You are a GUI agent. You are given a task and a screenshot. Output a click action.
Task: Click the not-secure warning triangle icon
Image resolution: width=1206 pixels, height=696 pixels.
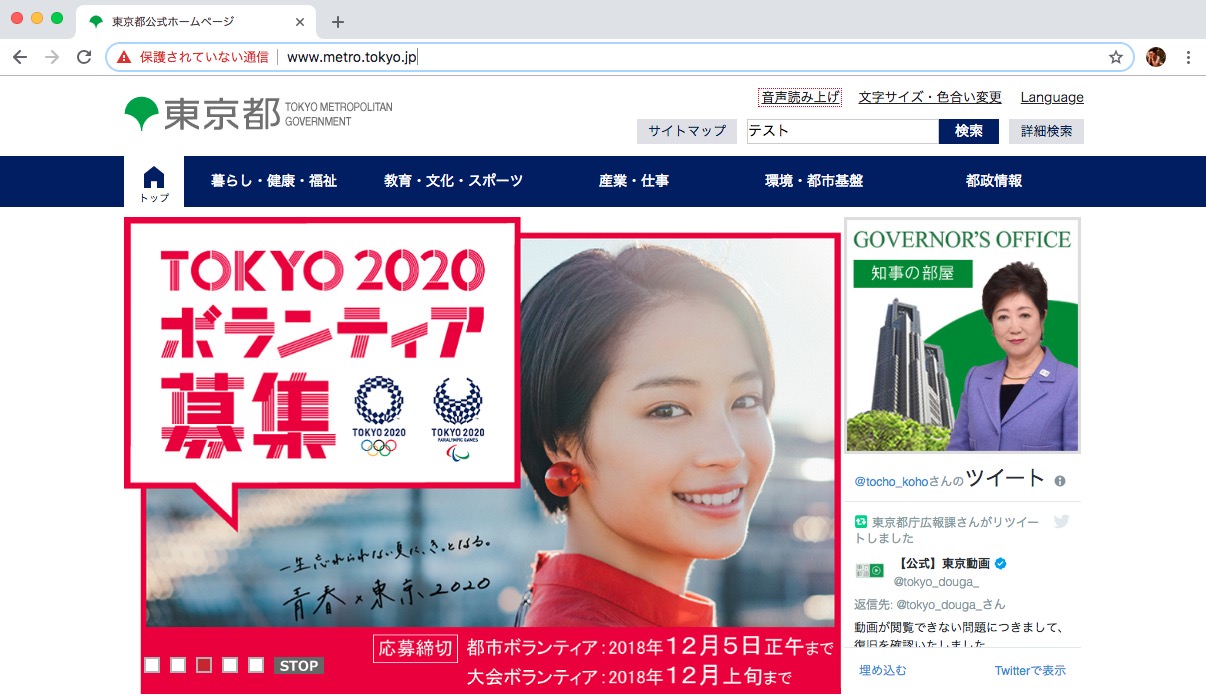click(124, 57)
